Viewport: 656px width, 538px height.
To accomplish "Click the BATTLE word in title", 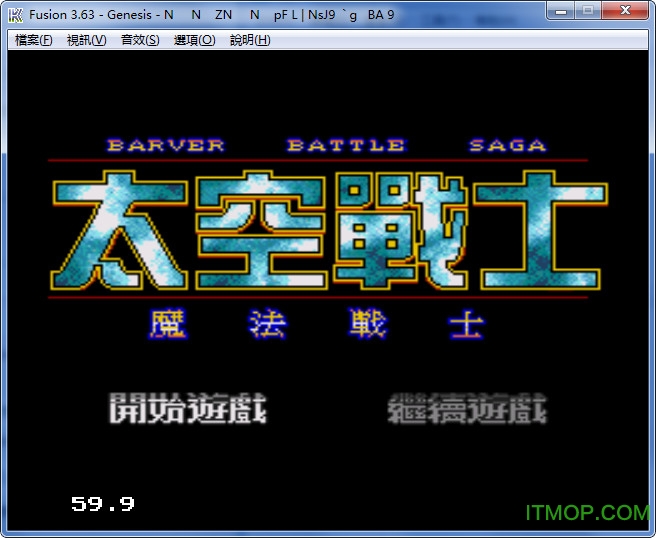I will [346, 146].
